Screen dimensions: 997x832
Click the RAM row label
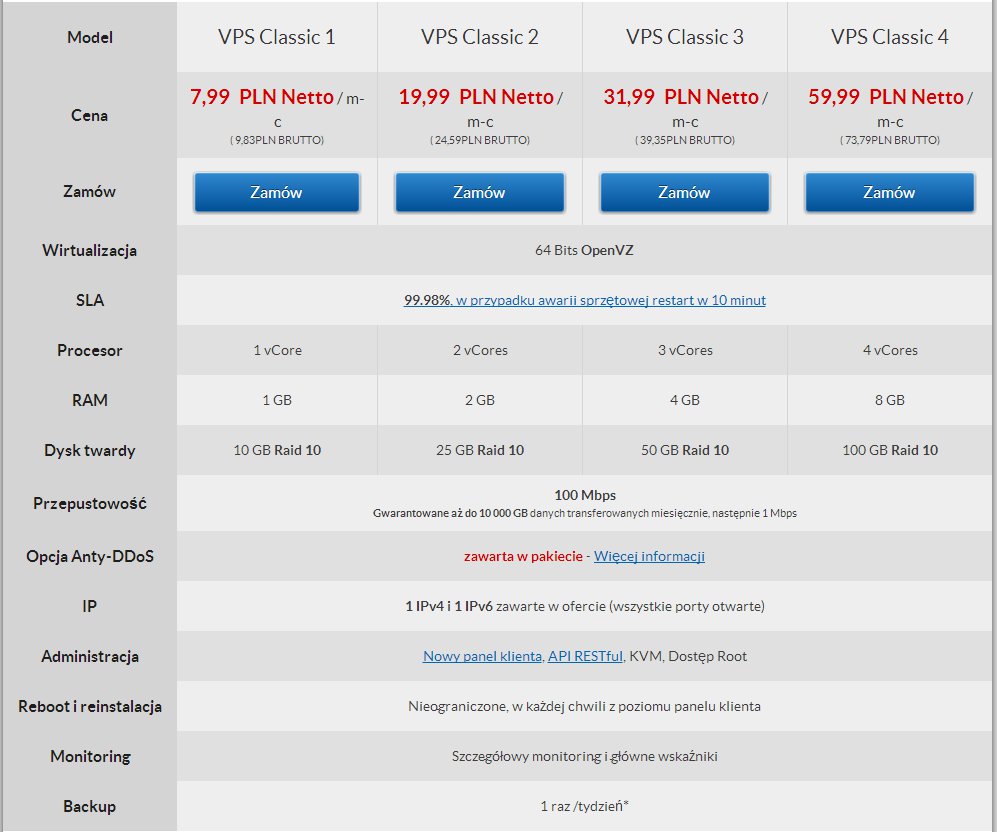(90, 400)
